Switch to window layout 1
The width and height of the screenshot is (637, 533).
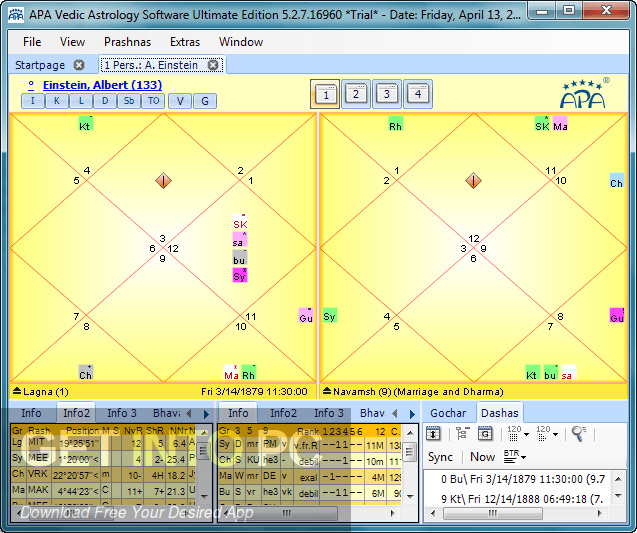point(325,94)
